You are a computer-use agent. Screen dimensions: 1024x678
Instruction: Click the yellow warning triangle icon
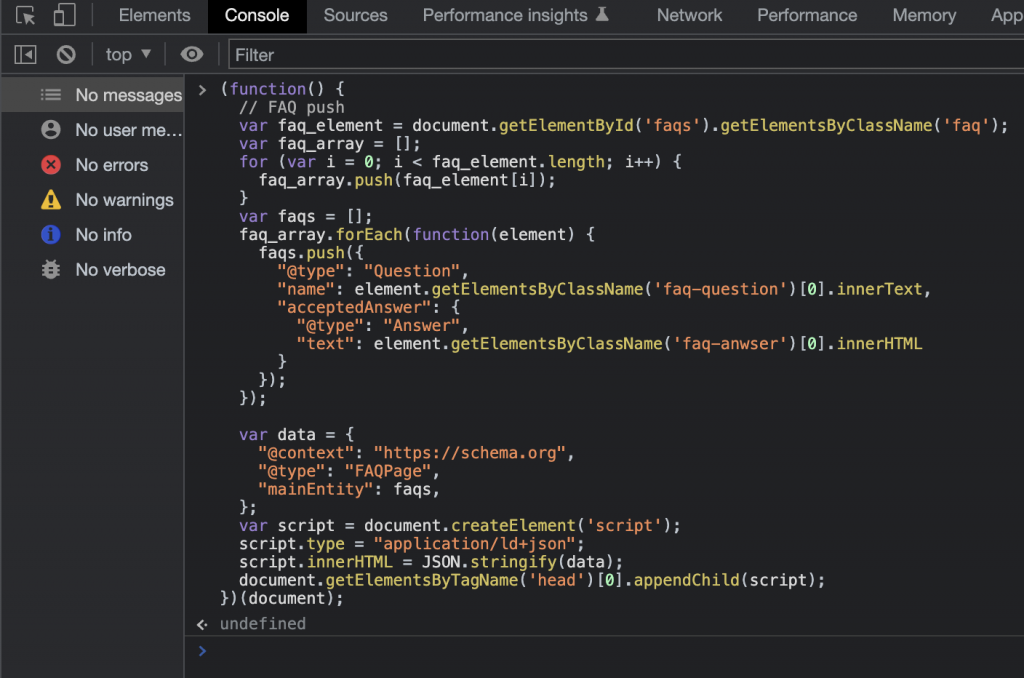(x=51, y=200)
